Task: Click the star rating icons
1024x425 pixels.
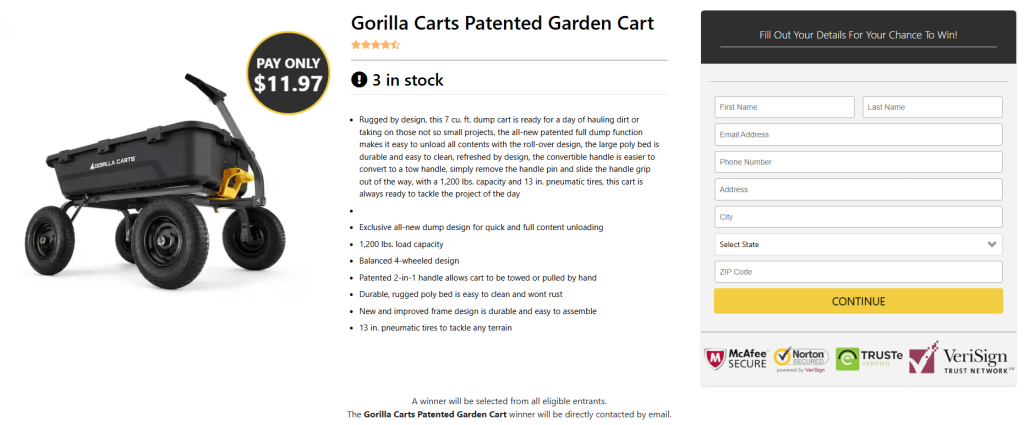Action: pyautogui.click(x=375, y=45)
